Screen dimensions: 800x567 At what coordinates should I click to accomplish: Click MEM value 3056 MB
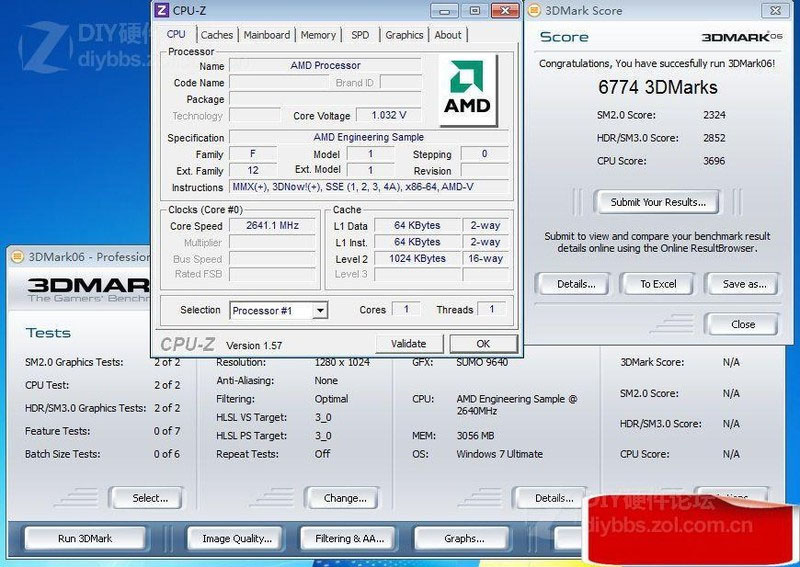tap(476, 436)
